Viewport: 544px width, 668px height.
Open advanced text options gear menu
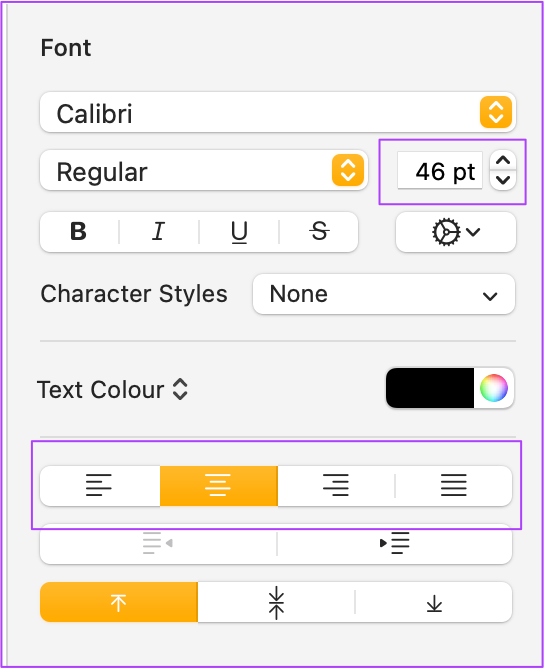click(456, 232)
